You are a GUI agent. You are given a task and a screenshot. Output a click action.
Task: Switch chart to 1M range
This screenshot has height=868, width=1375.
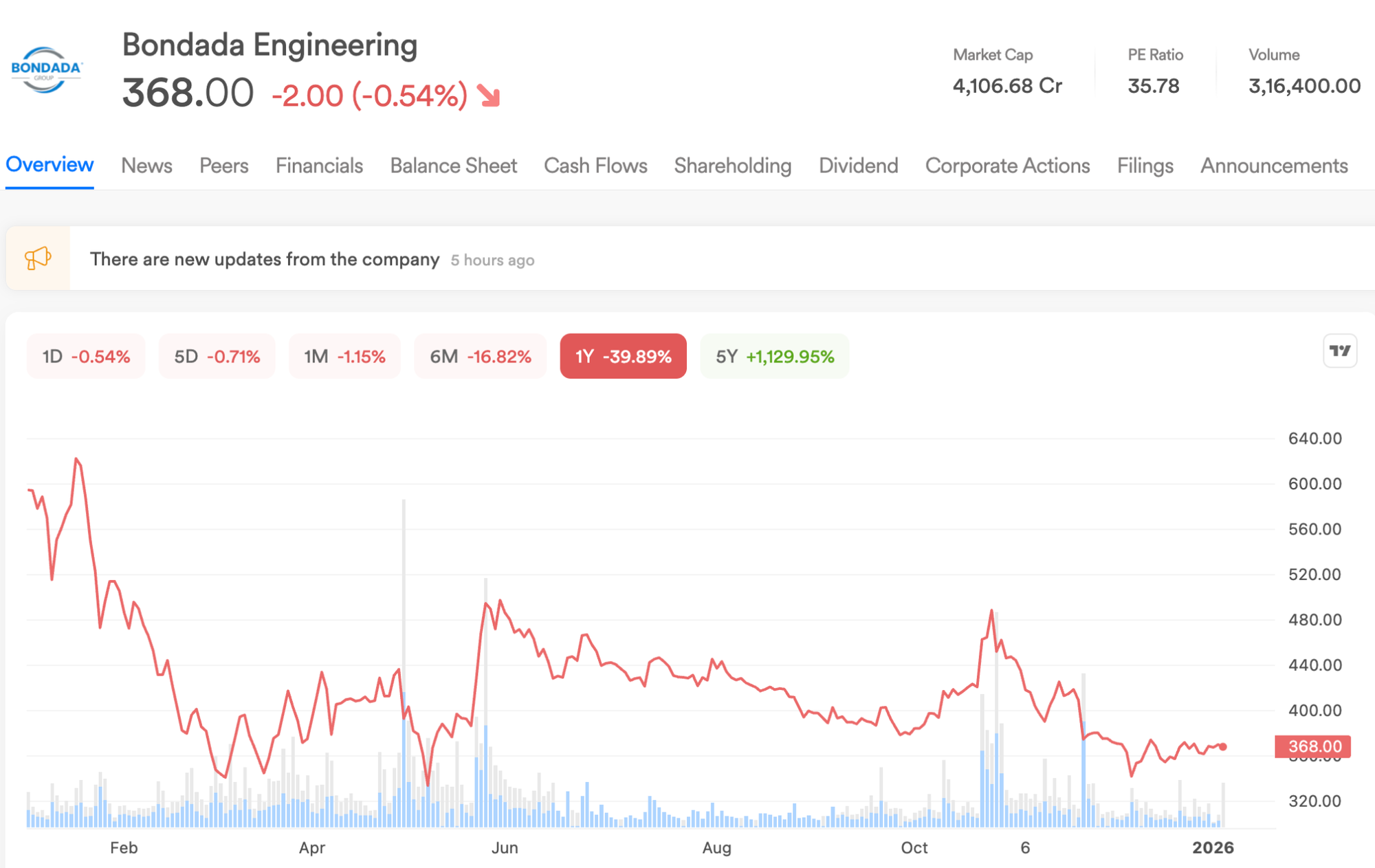coord(344,357)
